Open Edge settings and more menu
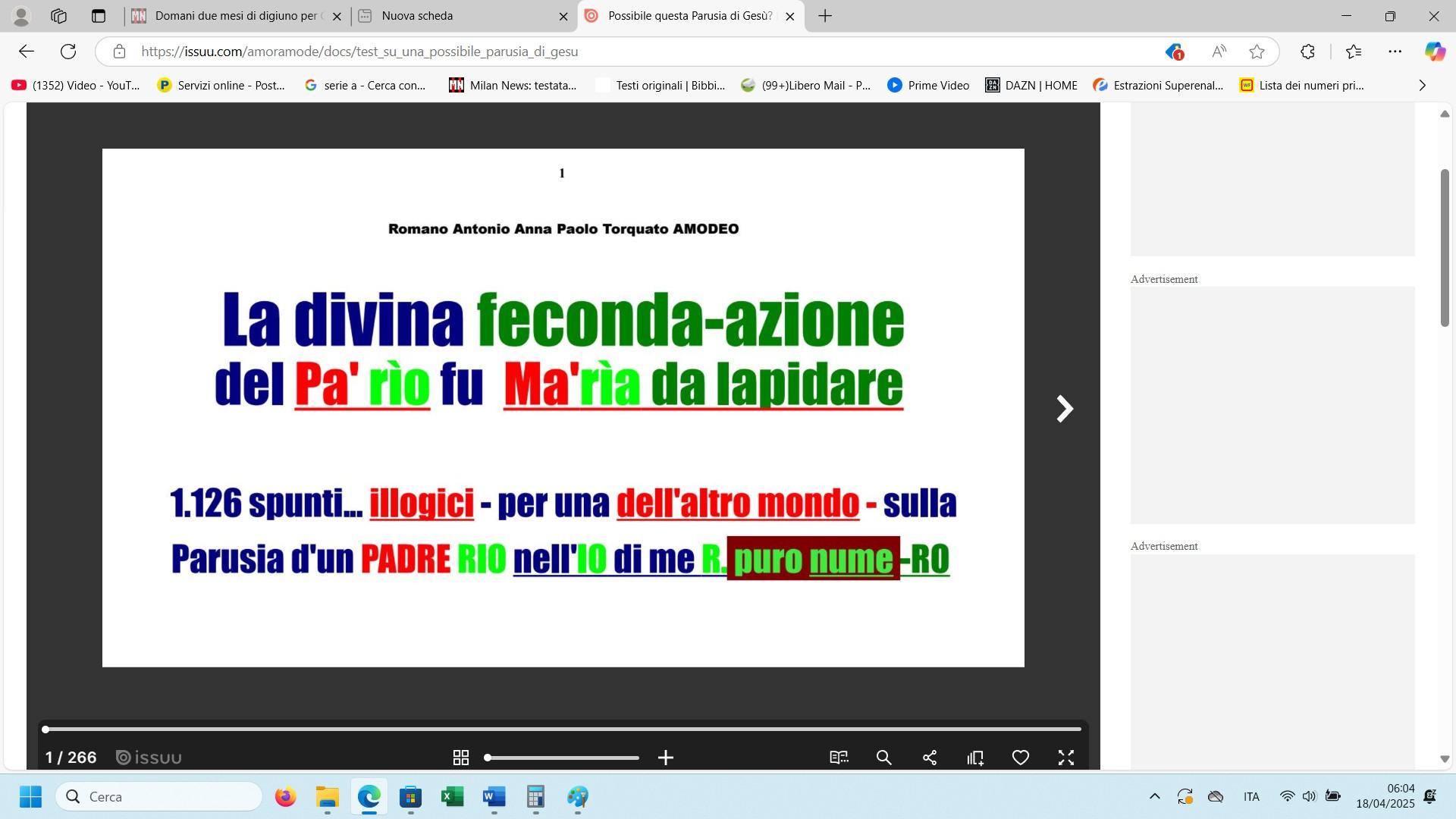1456x819 pixels. [x=1395, y=52]
